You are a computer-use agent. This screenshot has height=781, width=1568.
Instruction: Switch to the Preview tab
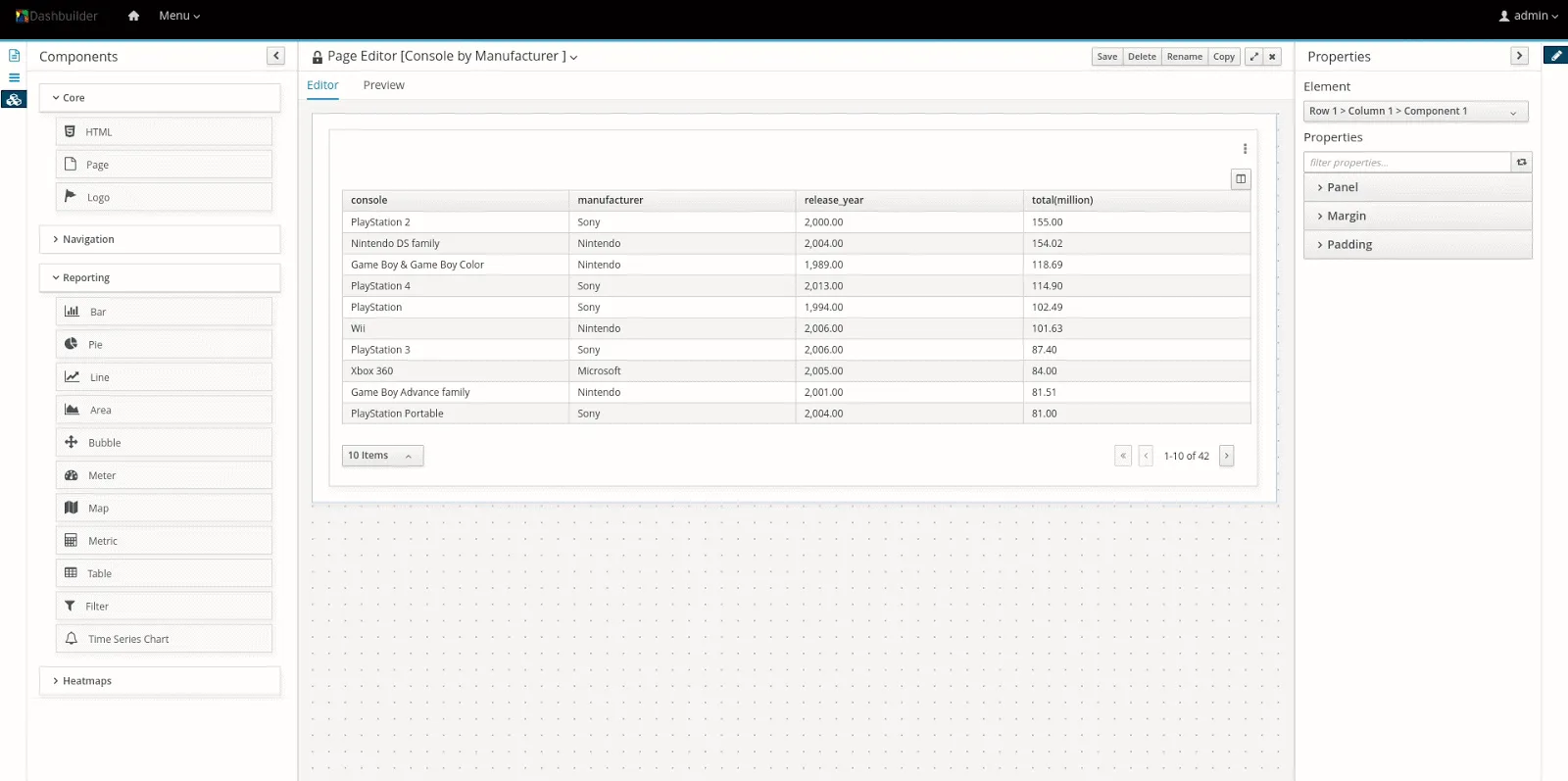click(383, 85)
